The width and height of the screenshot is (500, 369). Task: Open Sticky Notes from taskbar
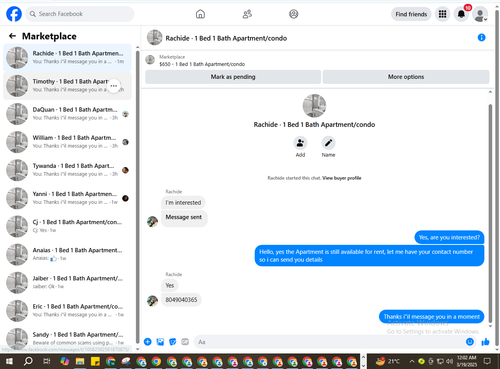pyautogui.click(x=95, y=361)
